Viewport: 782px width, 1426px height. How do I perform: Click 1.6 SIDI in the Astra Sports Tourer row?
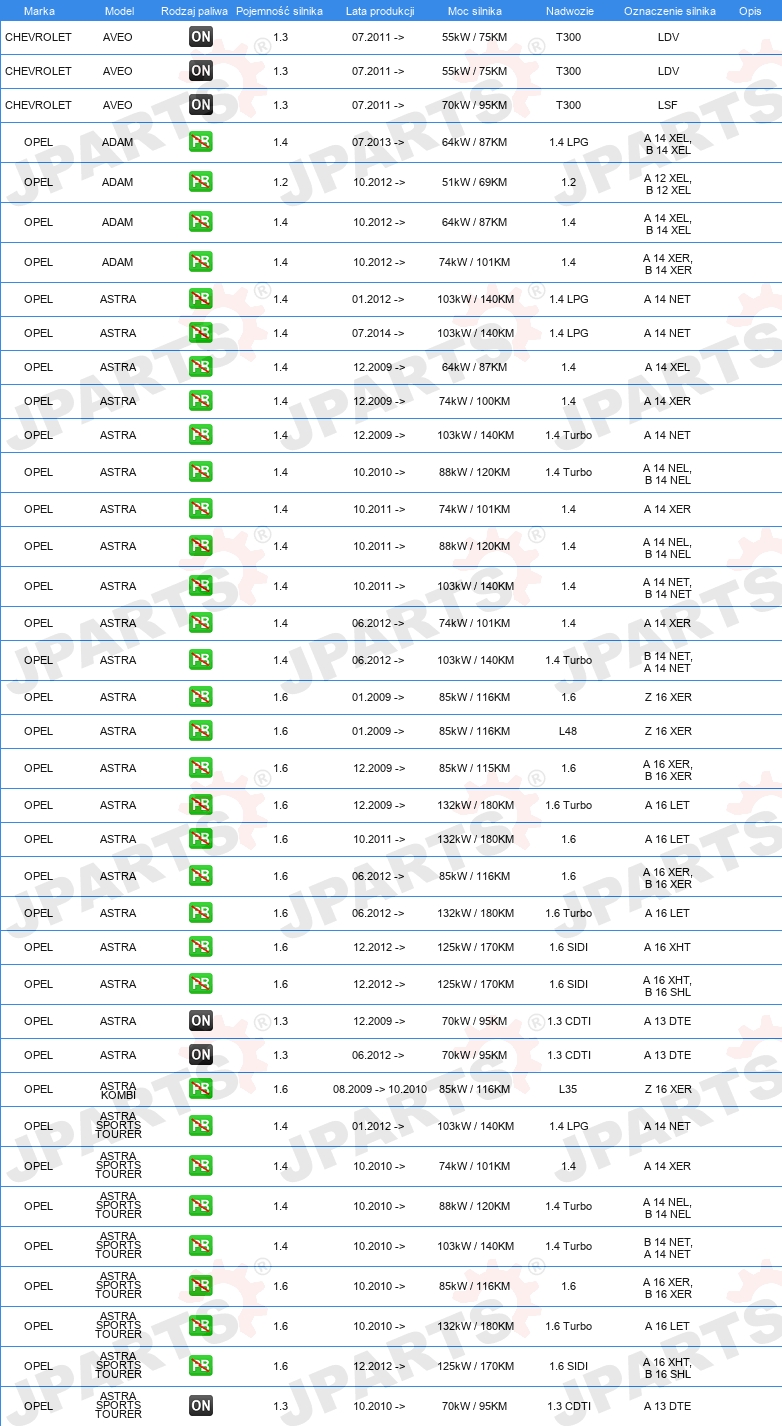click(x=568, y=1366)
